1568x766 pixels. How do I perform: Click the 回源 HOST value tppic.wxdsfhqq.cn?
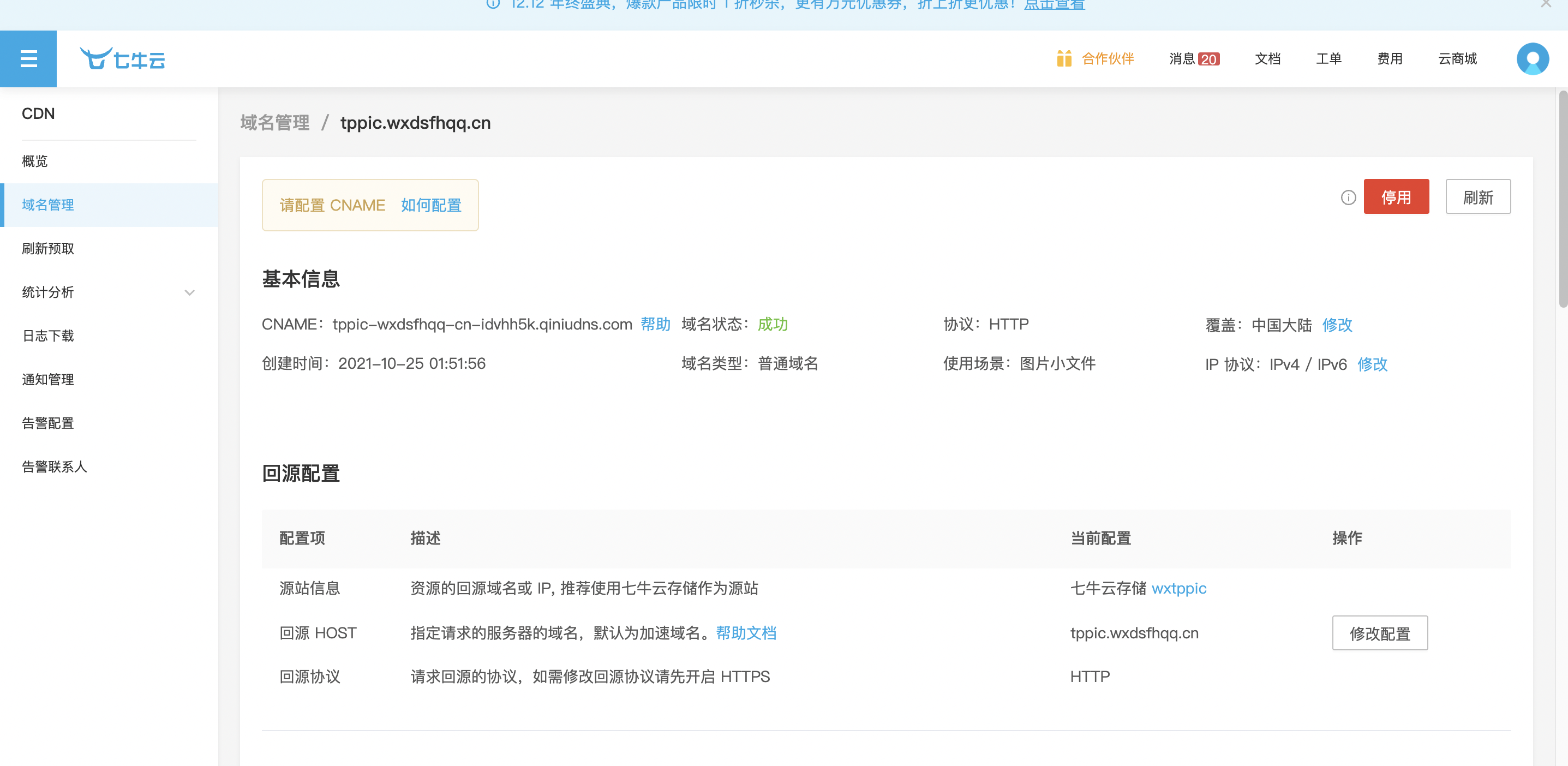(x=1134, y=633)
